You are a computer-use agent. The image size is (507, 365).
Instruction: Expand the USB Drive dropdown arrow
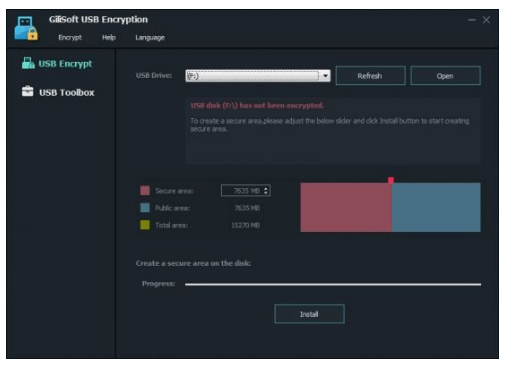(325, 76)
